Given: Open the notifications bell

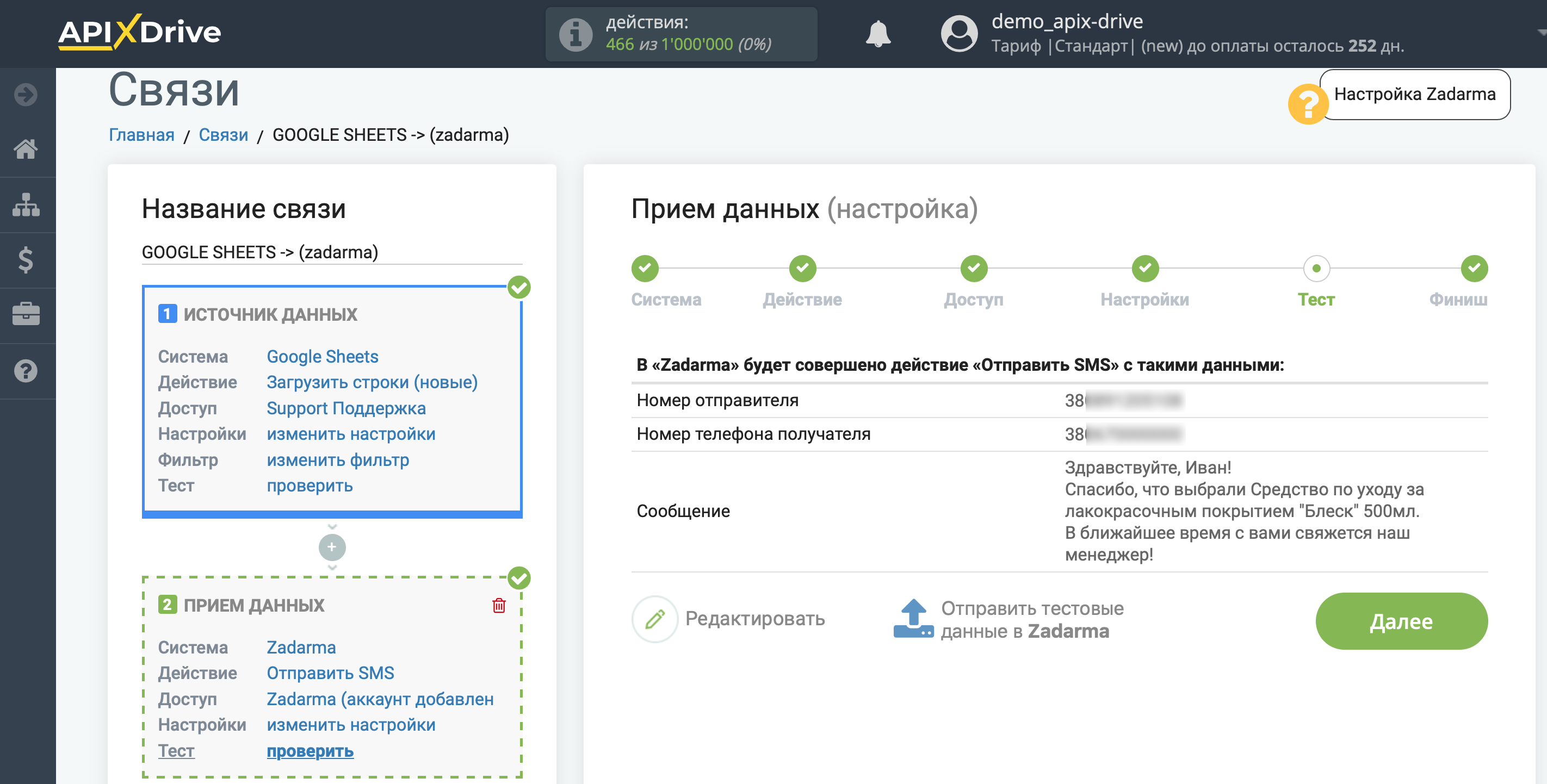Looking at the screenshot, I should 878,34.
